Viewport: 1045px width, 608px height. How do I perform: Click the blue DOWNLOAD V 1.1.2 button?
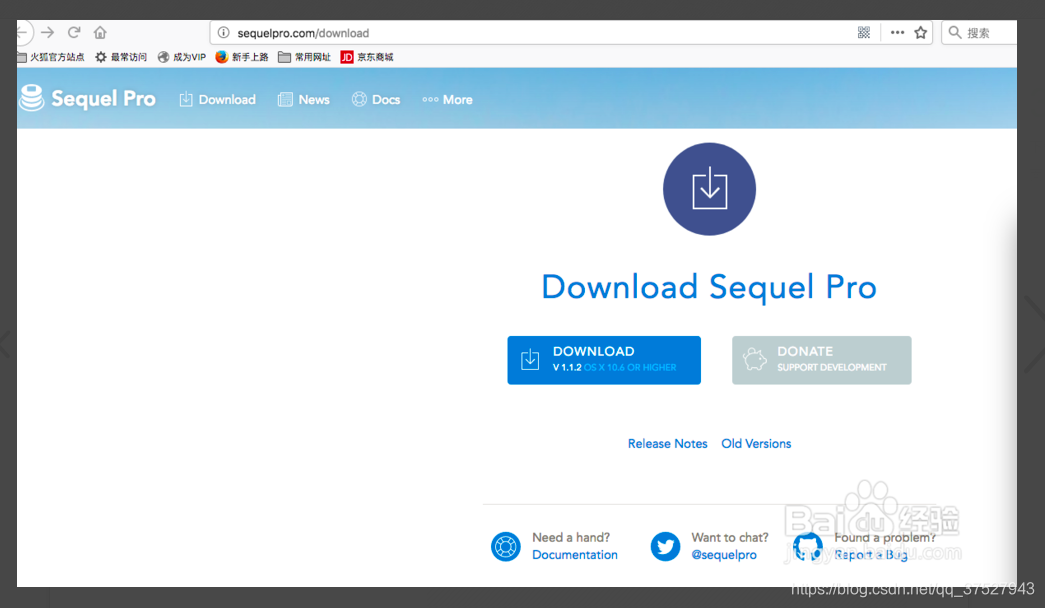(x=604, y=360)
